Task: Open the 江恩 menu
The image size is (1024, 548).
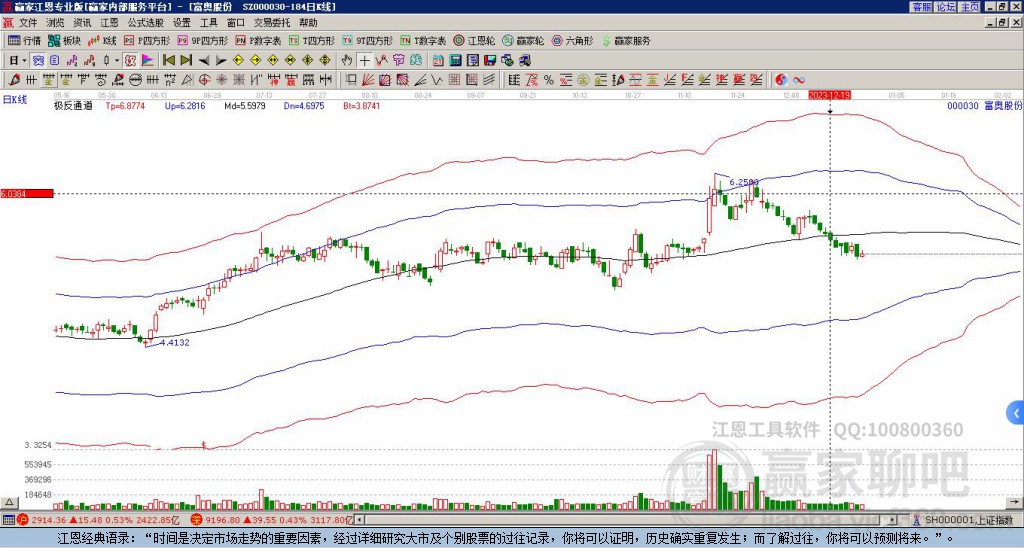Action: coord(109,23)
